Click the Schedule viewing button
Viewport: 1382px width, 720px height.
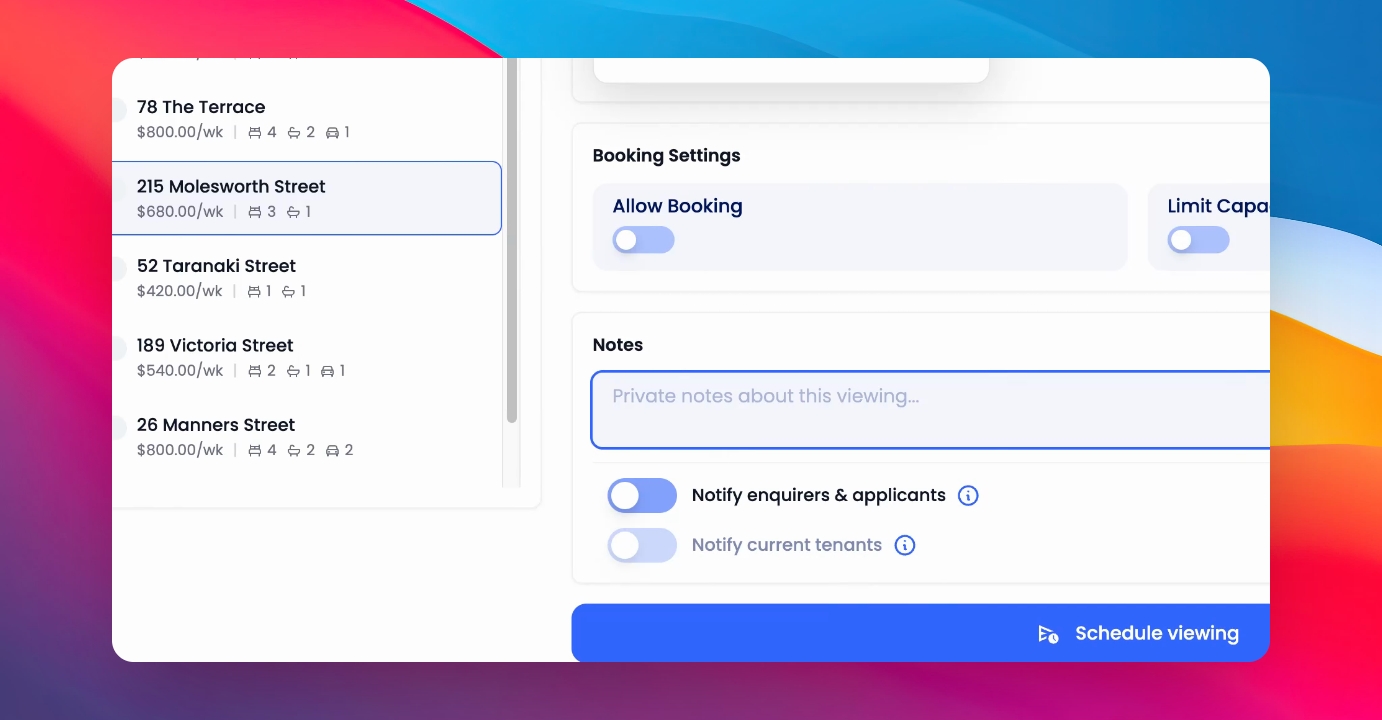pos(921,633)
